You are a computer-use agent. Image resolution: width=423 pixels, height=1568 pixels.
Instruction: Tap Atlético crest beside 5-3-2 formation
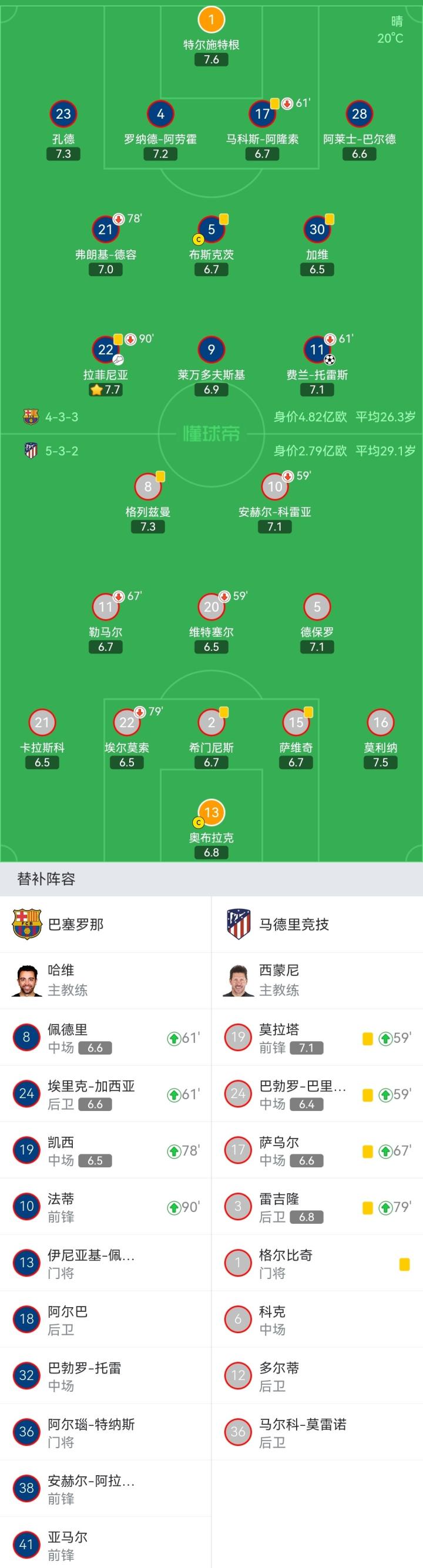coord(31,451)
